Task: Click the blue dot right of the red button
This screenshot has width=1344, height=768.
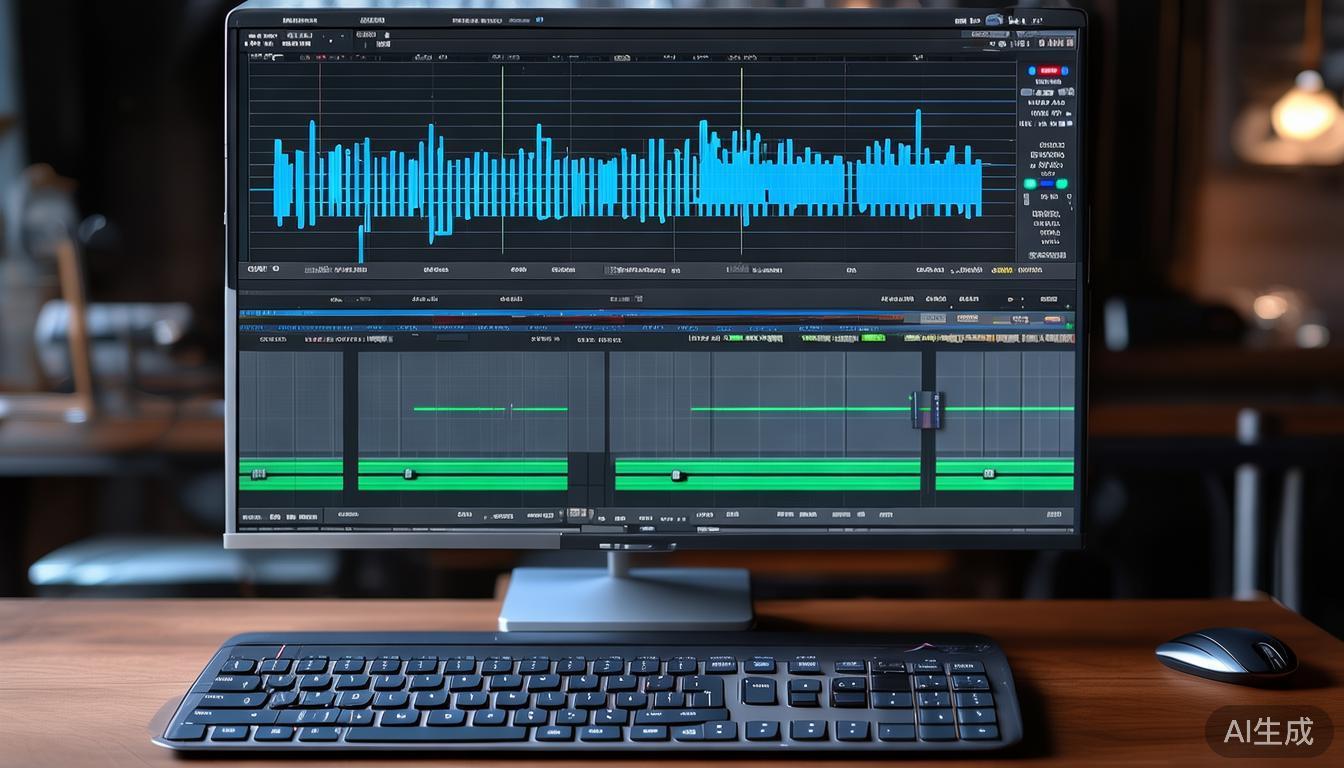Action: tap(1064, 71)
